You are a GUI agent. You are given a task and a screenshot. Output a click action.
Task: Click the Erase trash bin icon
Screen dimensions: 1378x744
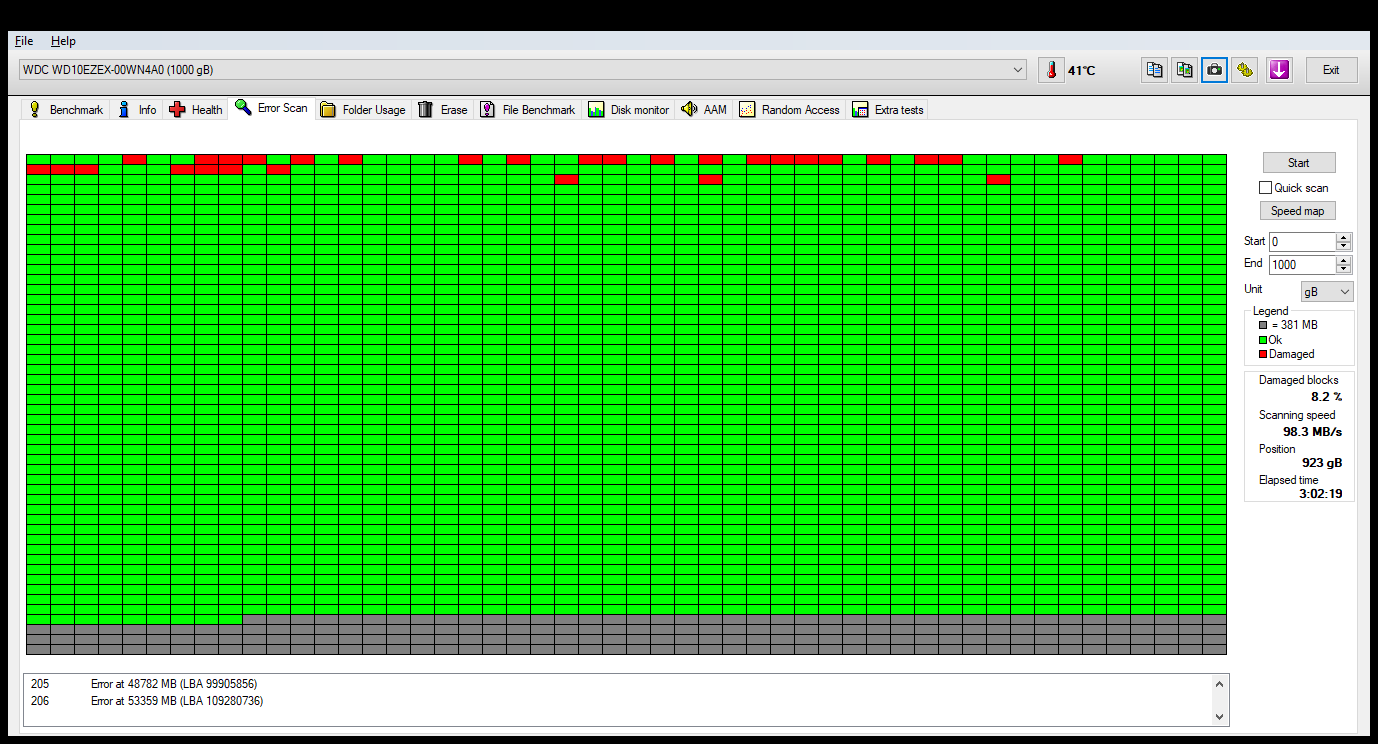(426, 109)
